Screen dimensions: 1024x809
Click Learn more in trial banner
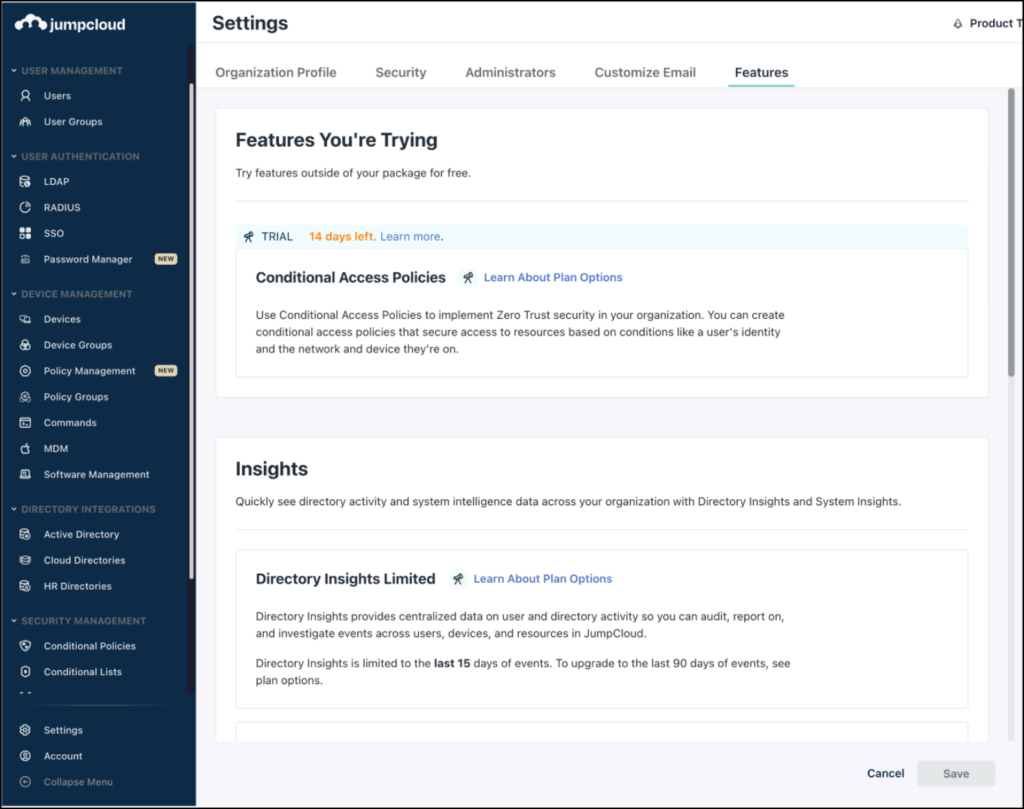point(410,237)
